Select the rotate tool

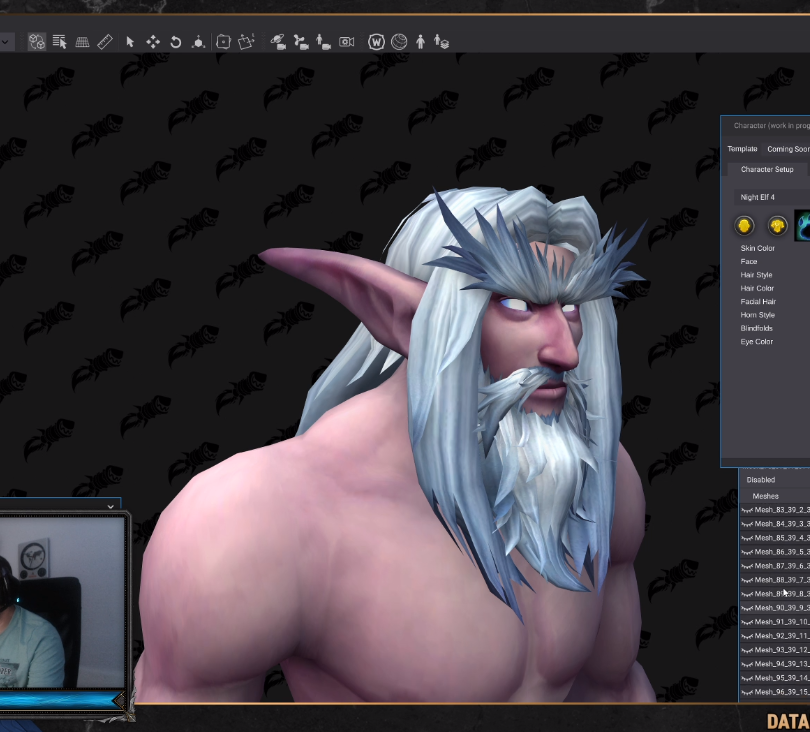tap(176, 42)
